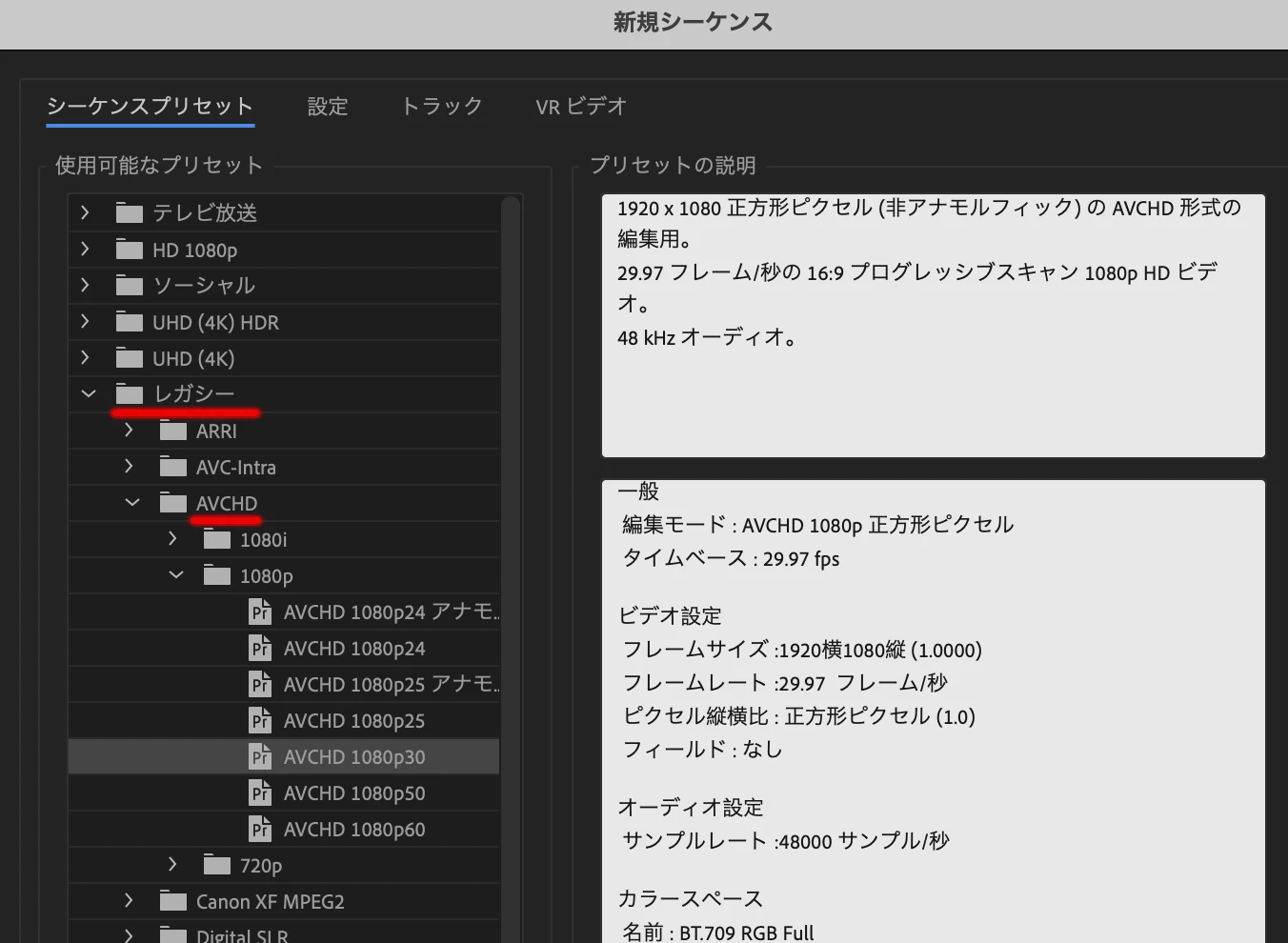Click the HD 1080p folder icon
Image resolution: width=1288 pixels, height=943 pixels.
[x=129, y=250]
